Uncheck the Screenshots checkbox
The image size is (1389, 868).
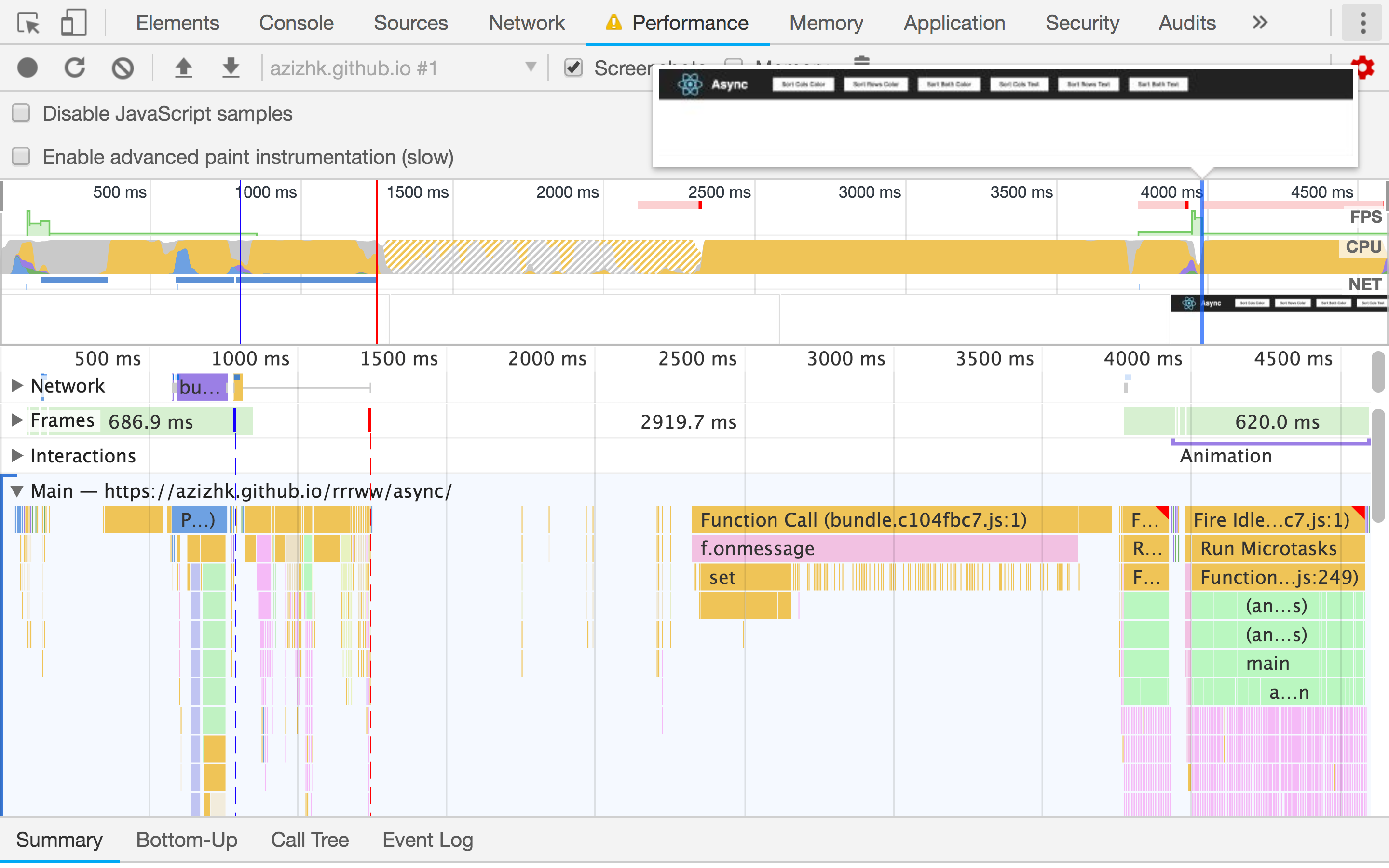click(x=573, y=68)
